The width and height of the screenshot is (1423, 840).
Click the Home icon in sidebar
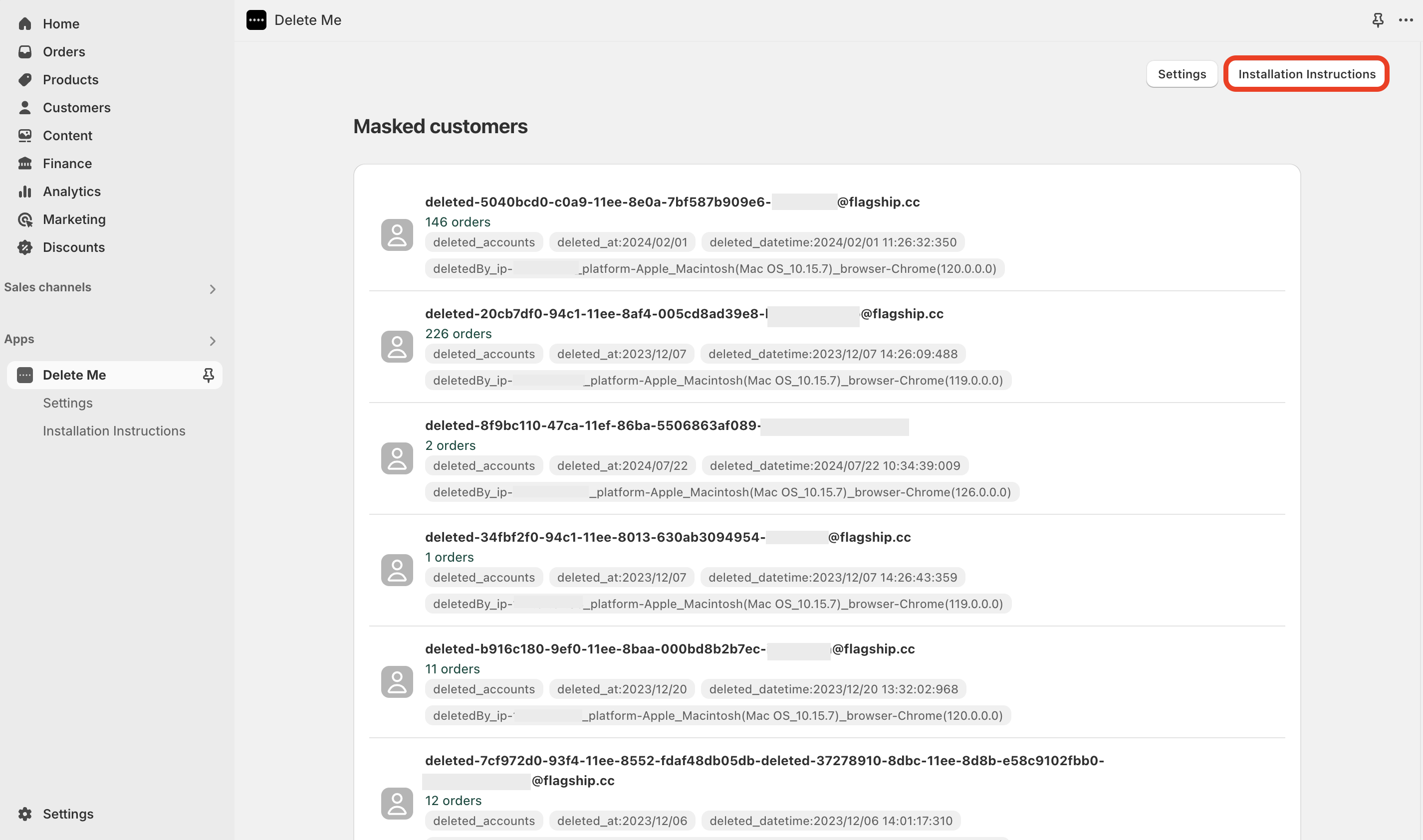25,24
